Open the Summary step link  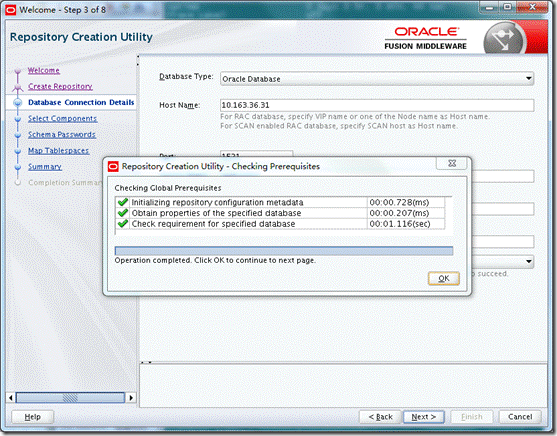[x=45, y=166]
